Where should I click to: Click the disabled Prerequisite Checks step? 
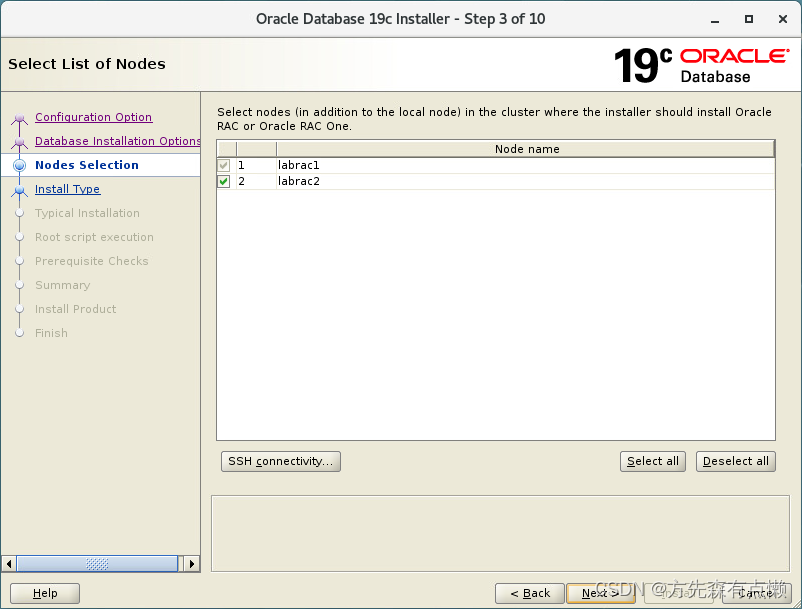(92, 261)
